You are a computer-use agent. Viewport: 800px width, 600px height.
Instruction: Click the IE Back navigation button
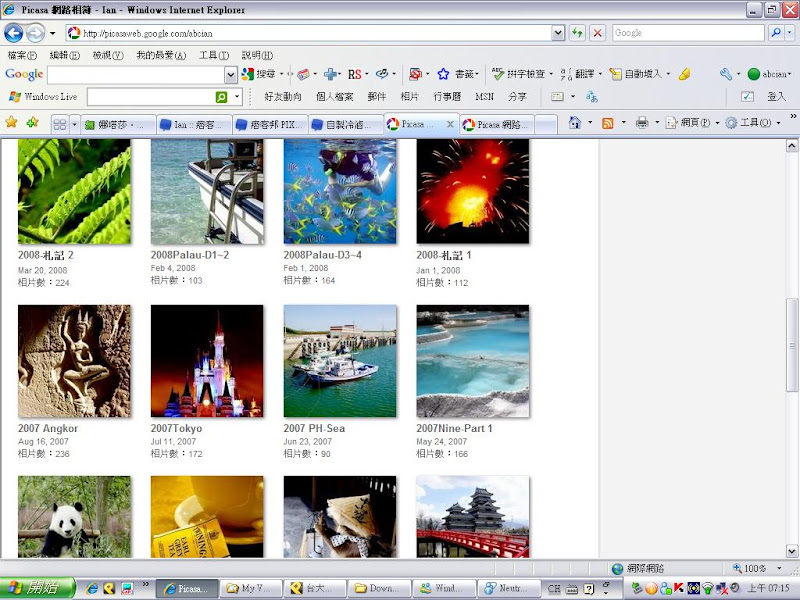pyautogui.click(x=14, y=33)
